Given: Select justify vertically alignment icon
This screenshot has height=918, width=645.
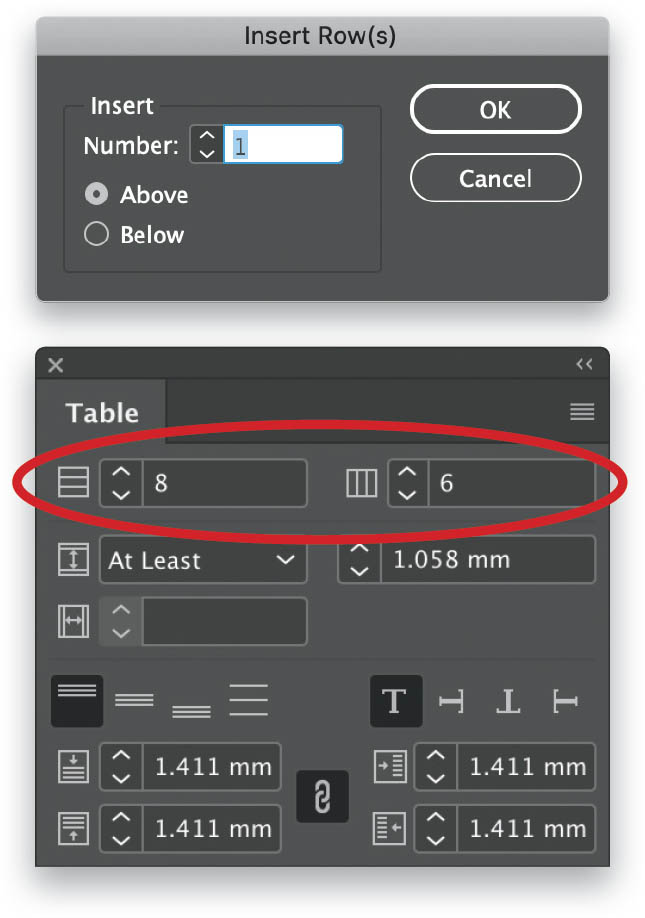Looking at the screenshot, I should point(249,700).
